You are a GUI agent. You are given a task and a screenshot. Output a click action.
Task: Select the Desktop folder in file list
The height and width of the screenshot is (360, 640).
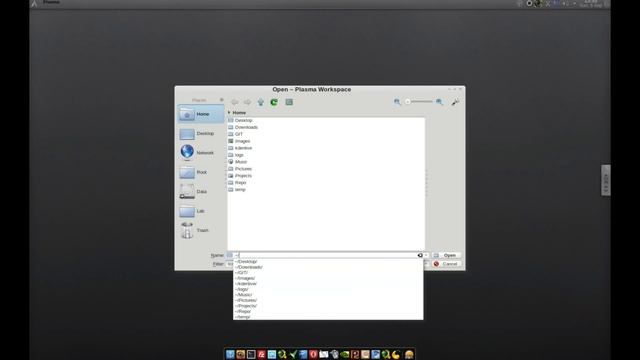240,120
